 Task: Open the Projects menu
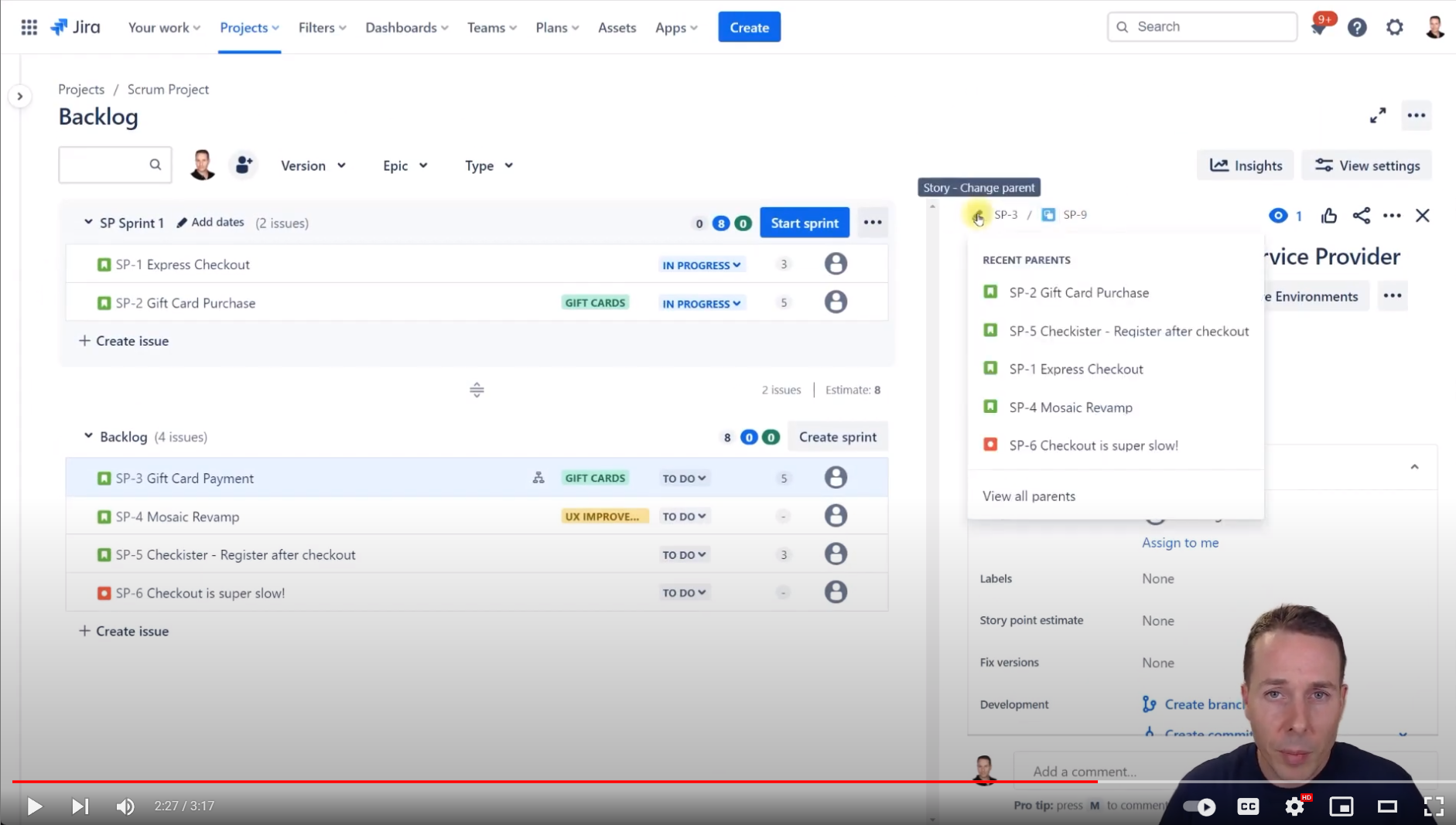249,27
